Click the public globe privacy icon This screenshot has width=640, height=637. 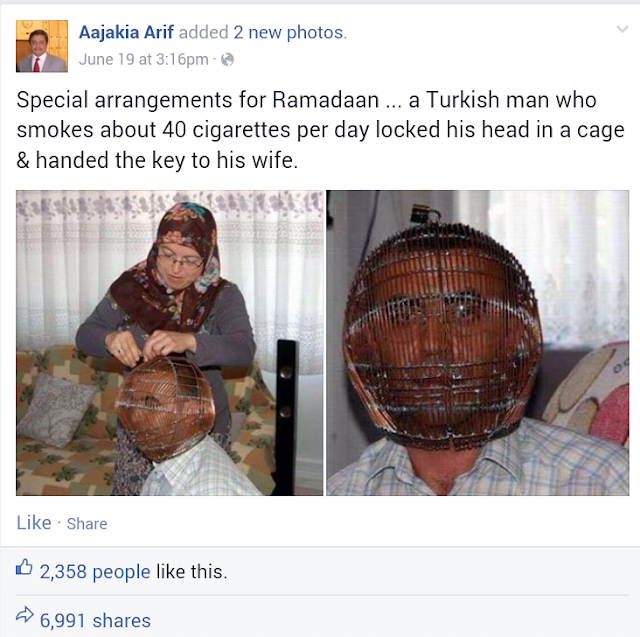pyautogui.click(x=227, y=60)
